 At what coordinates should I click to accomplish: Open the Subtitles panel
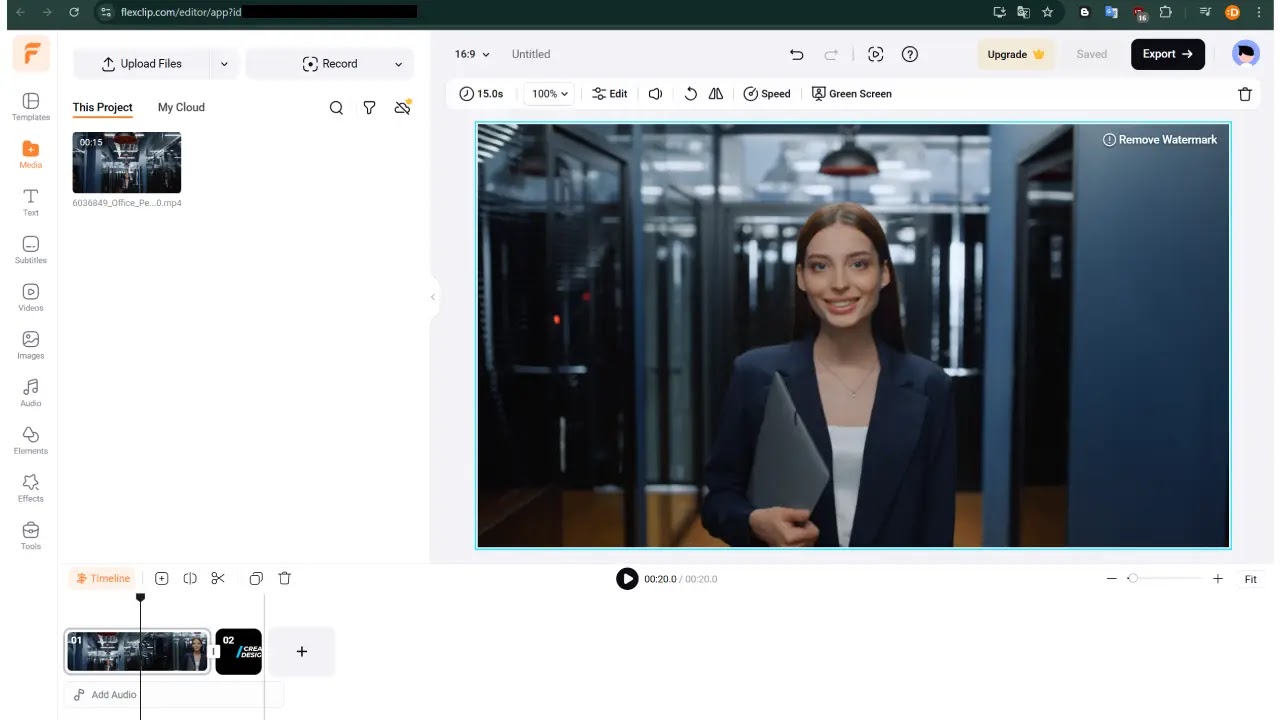[x=31, y=250]
